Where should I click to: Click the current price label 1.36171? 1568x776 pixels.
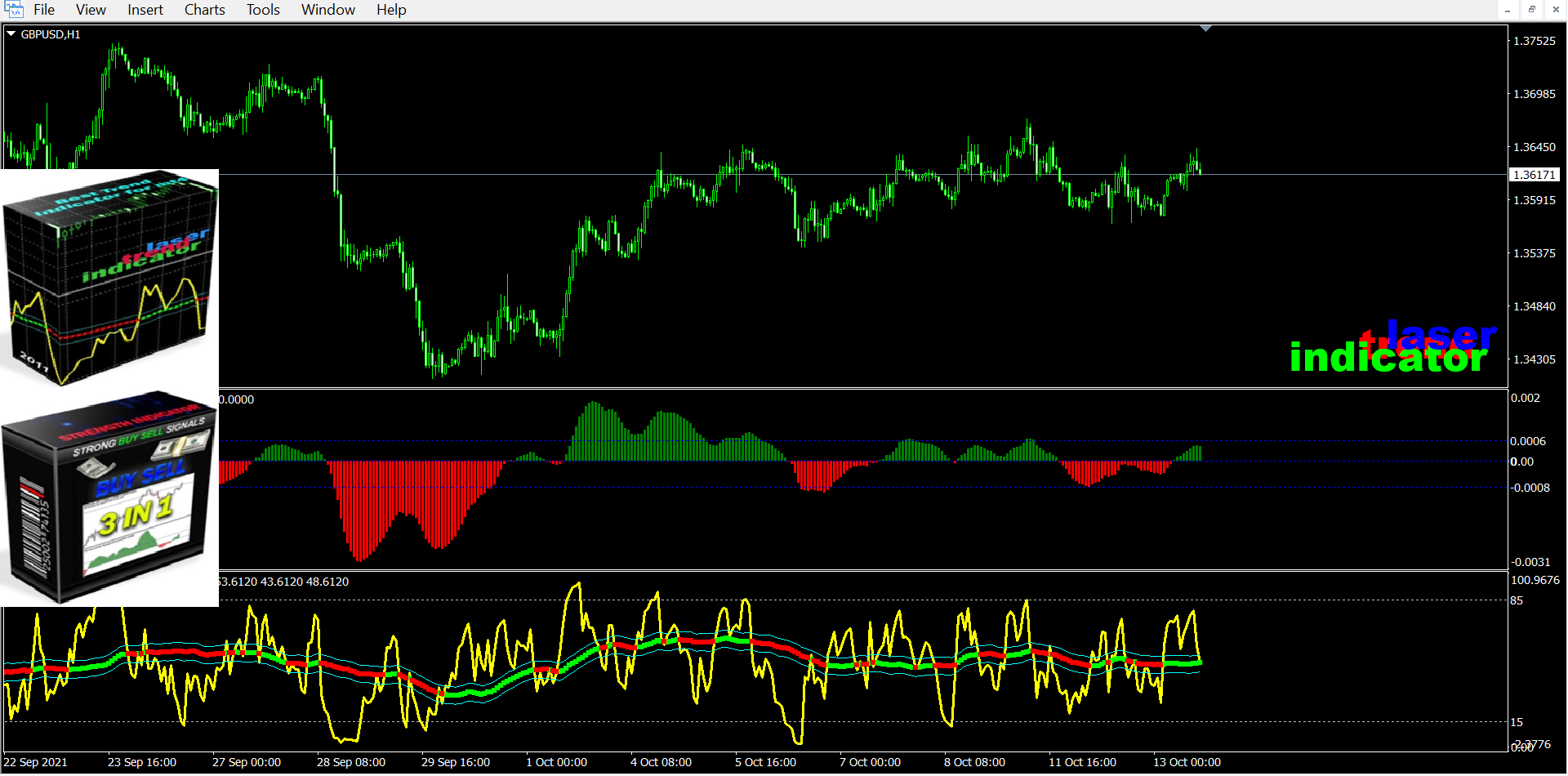pyautogui.click(x=1534, y=175)
